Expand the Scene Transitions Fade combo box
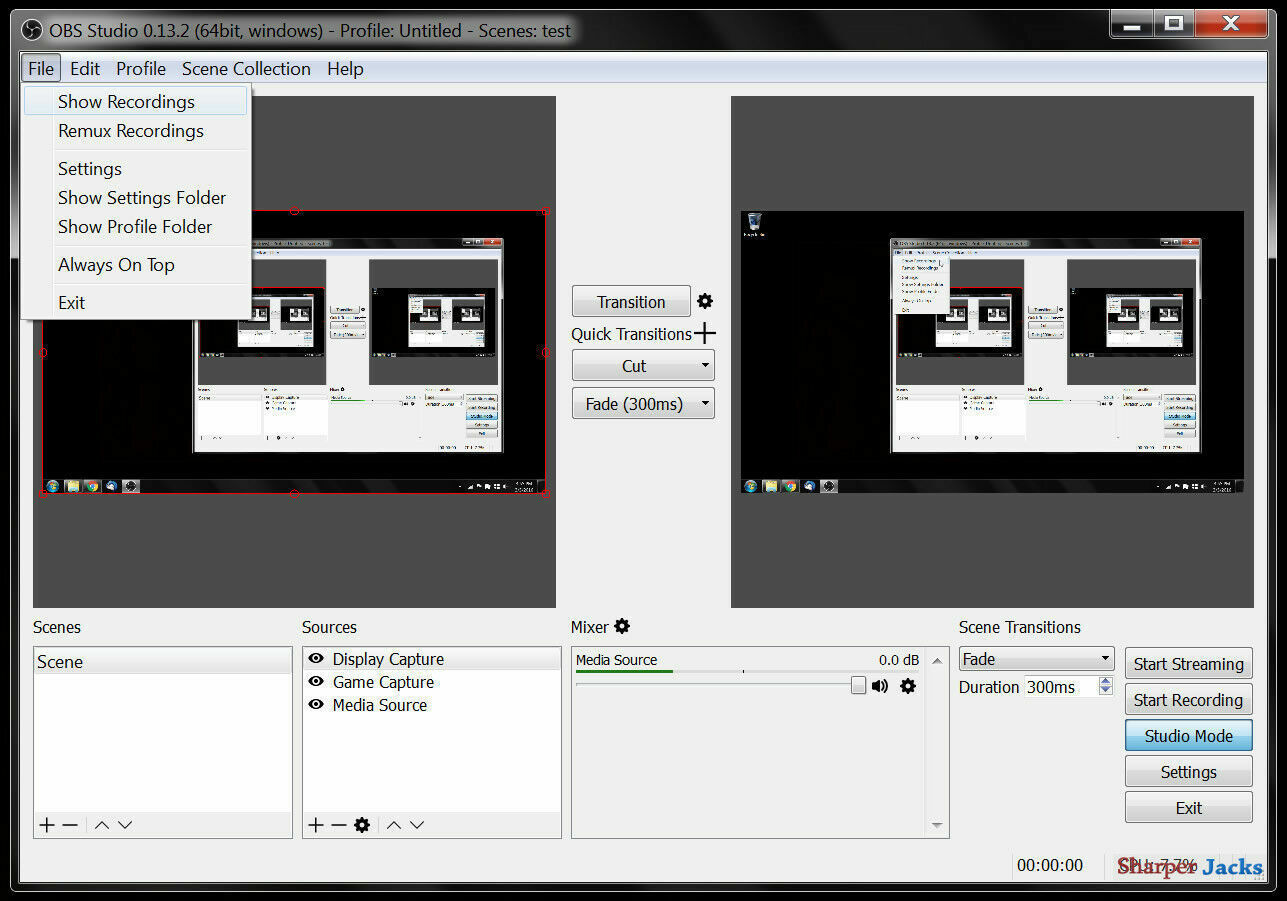The height and width of the screenshot is (901, 1287). pos(1036,659)
